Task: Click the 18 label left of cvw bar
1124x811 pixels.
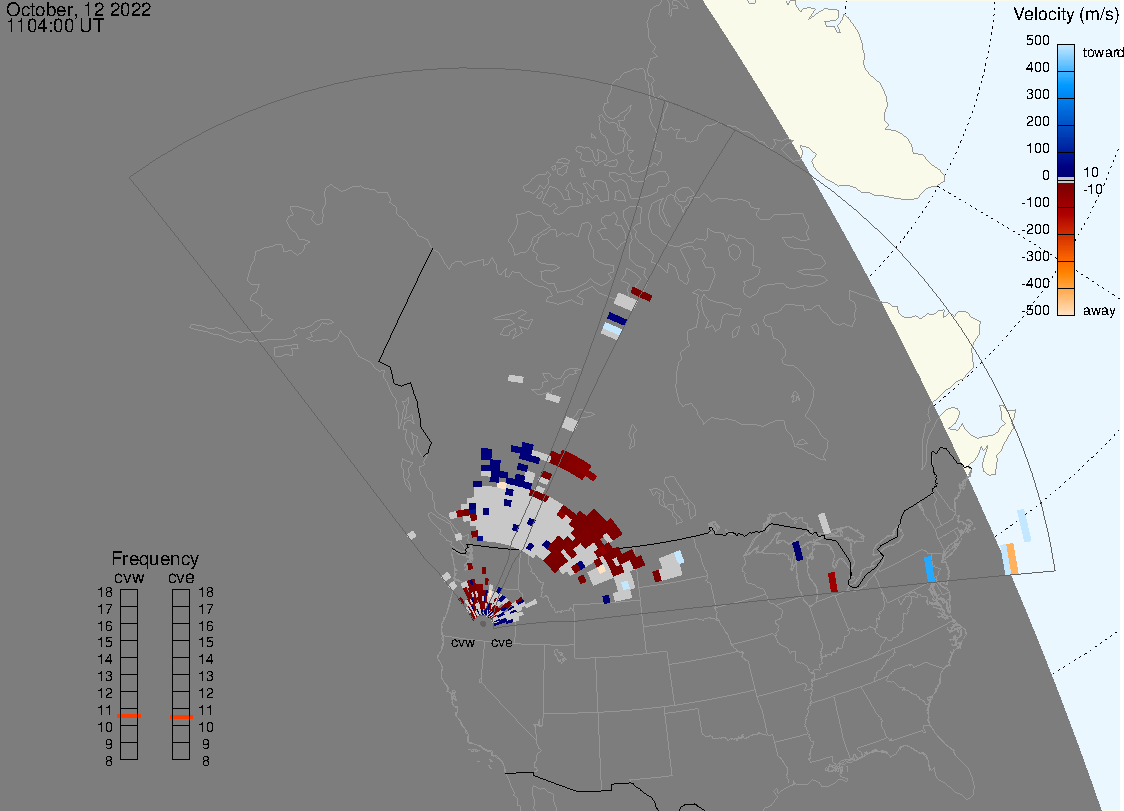Action: point(105,592)
